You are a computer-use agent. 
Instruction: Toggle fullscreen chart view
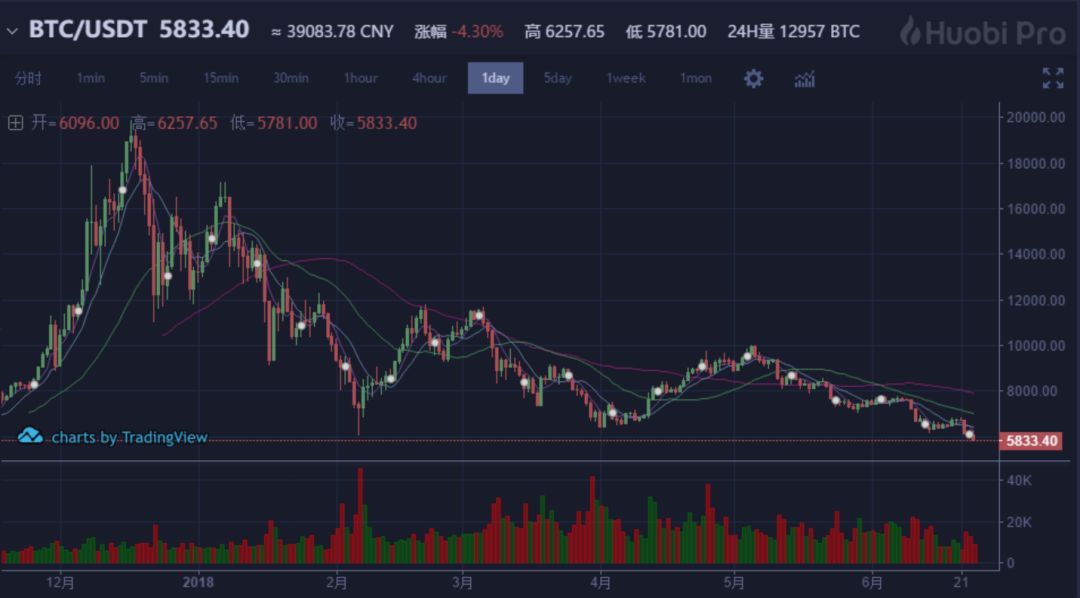[1052, 78]
